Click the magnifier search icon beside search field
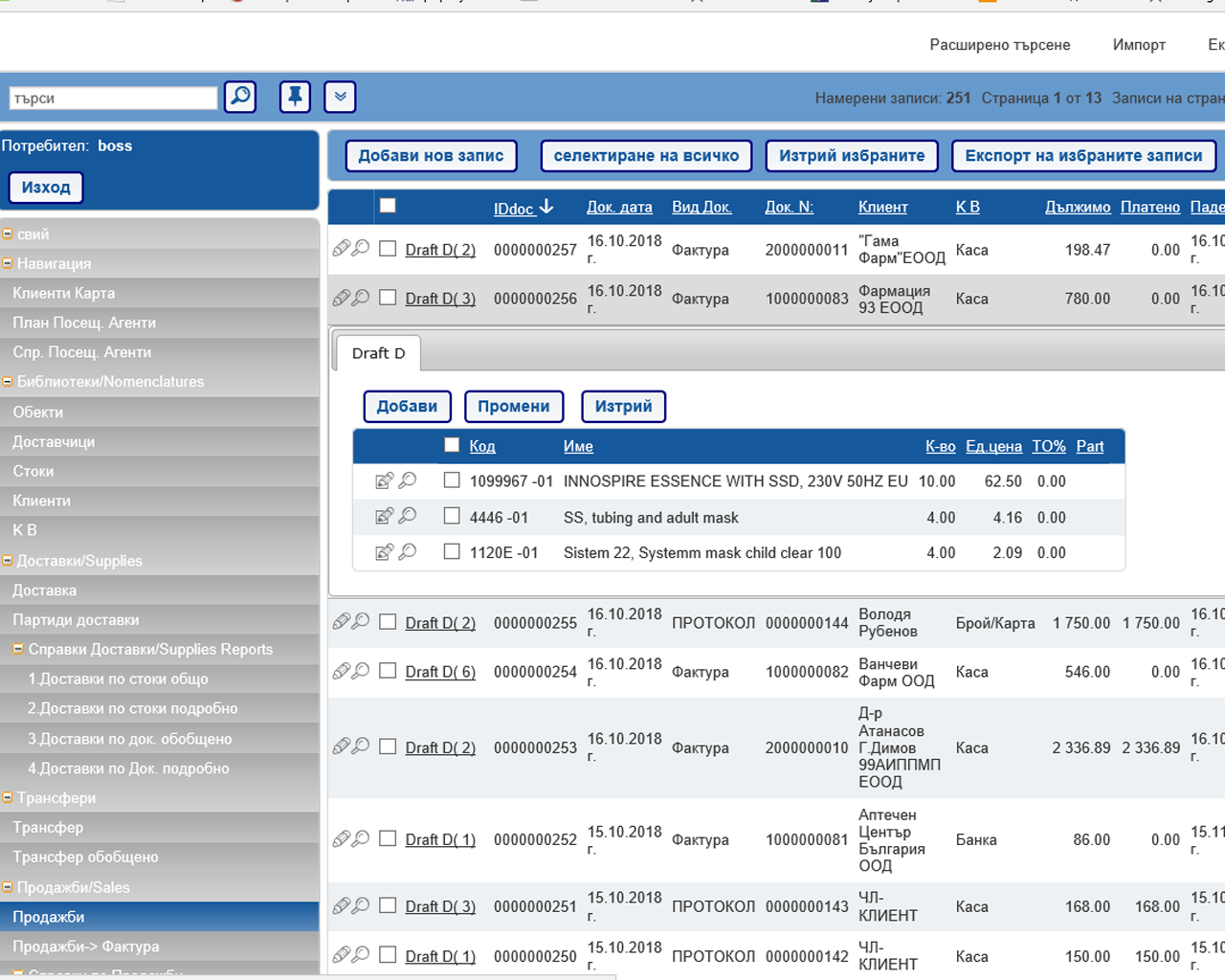 point(240,97)
